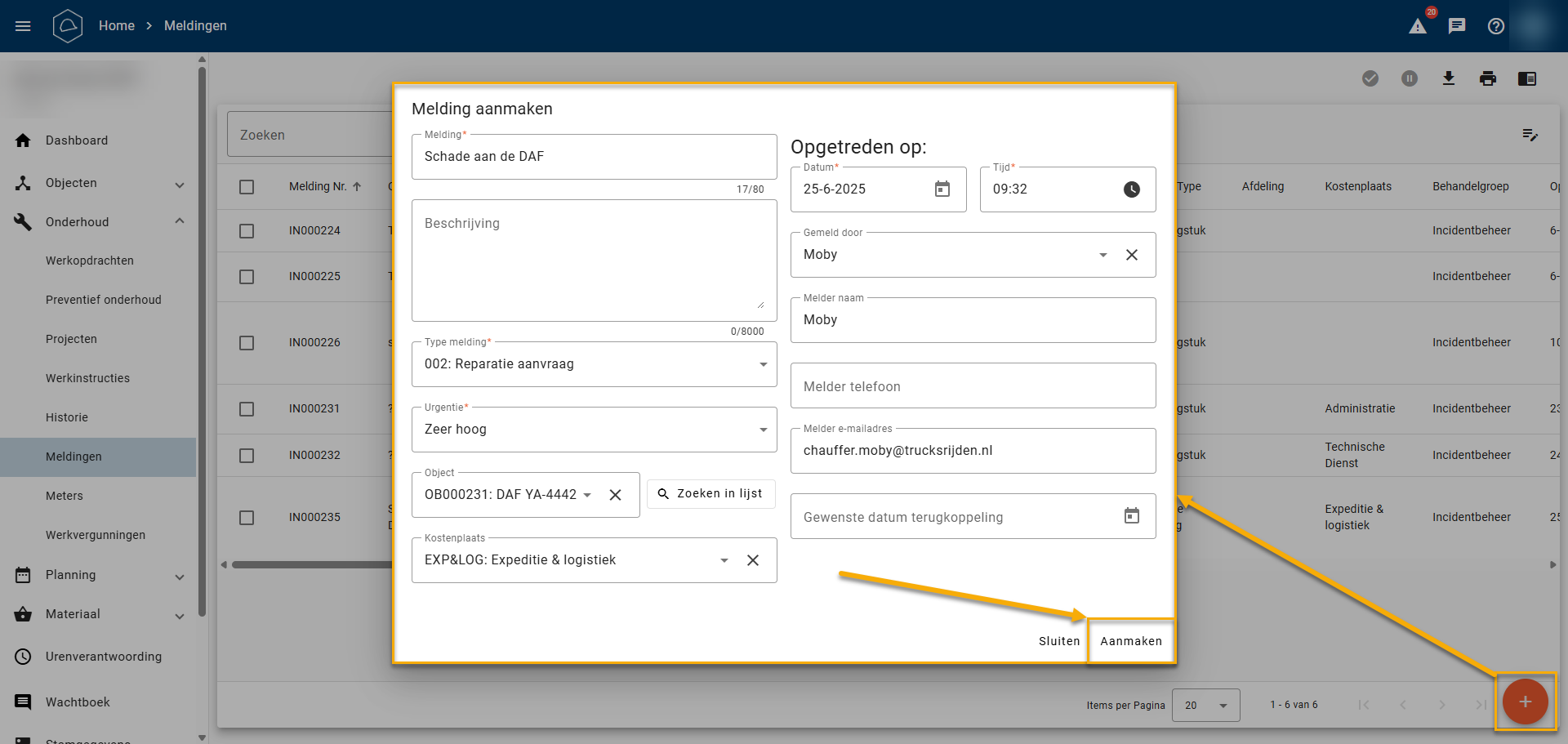Open Werkopdrachten in the sidebar

click(x=90, y=261)
